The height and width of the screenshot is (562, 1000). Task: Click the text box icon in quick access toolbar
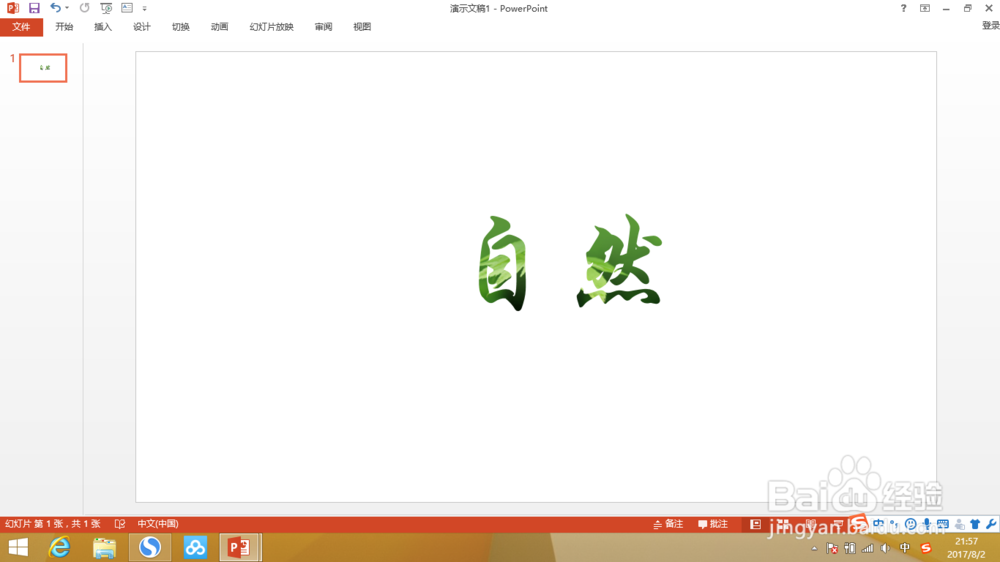click(127, 8)
